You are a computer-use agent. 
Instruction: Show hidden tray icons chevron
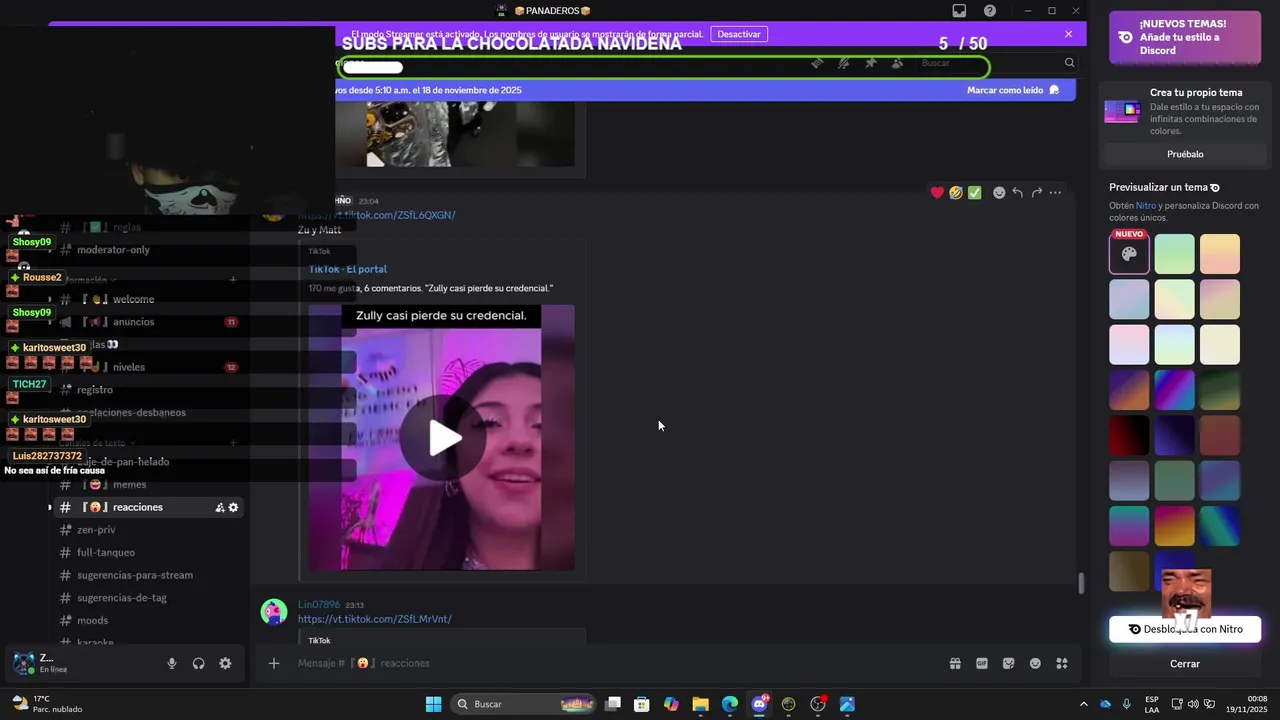1083,704
